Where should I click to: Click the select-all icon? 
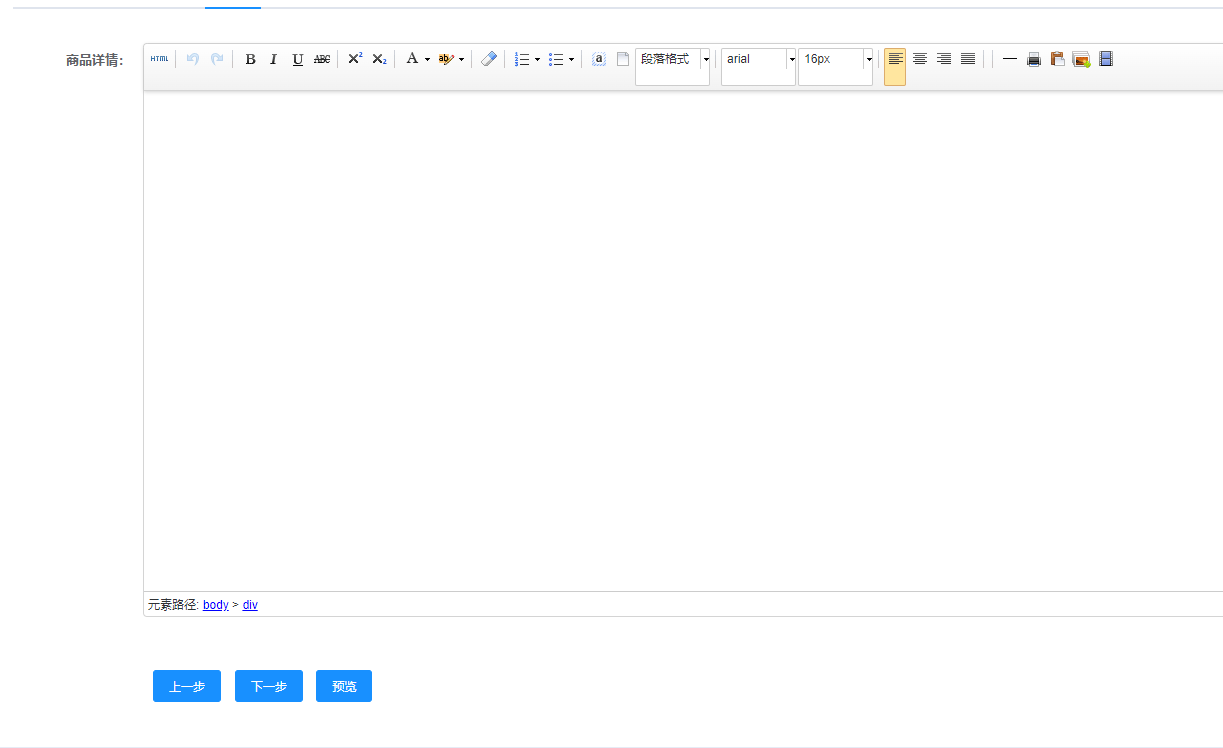[x=599, y=59]
